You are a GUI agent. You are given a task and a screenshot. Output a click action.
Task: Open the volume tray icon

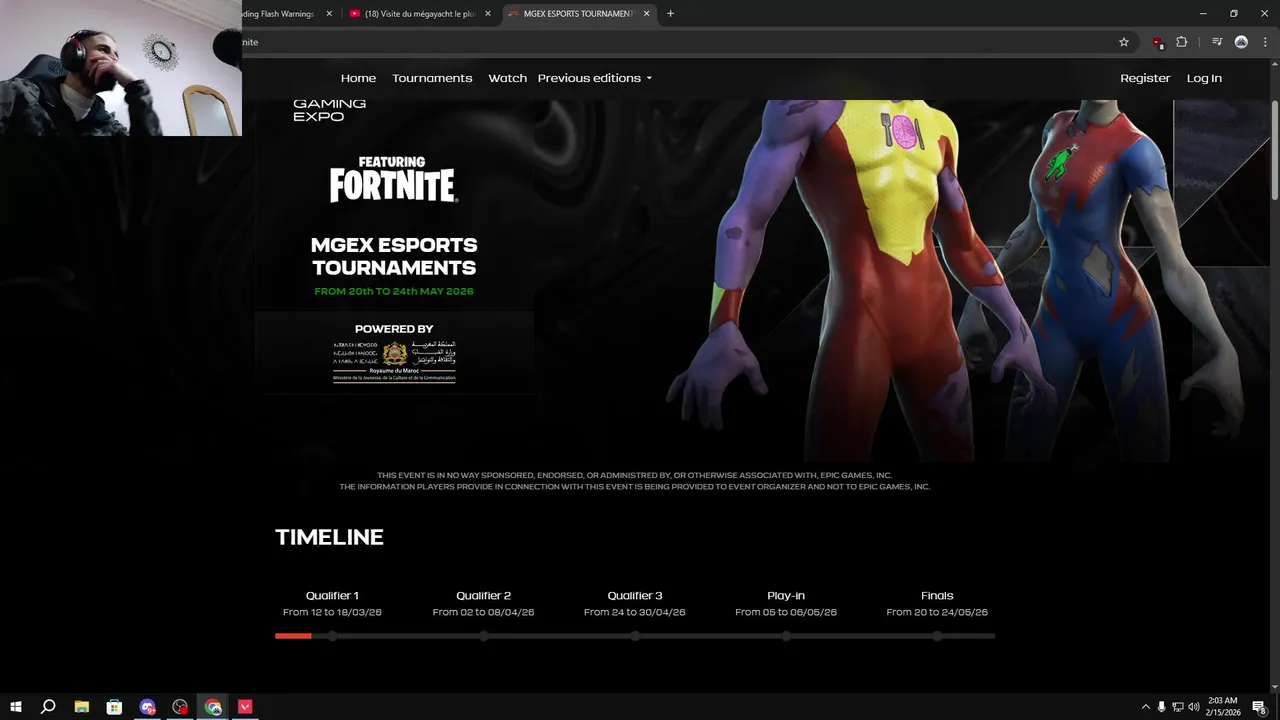point(1193,707)
